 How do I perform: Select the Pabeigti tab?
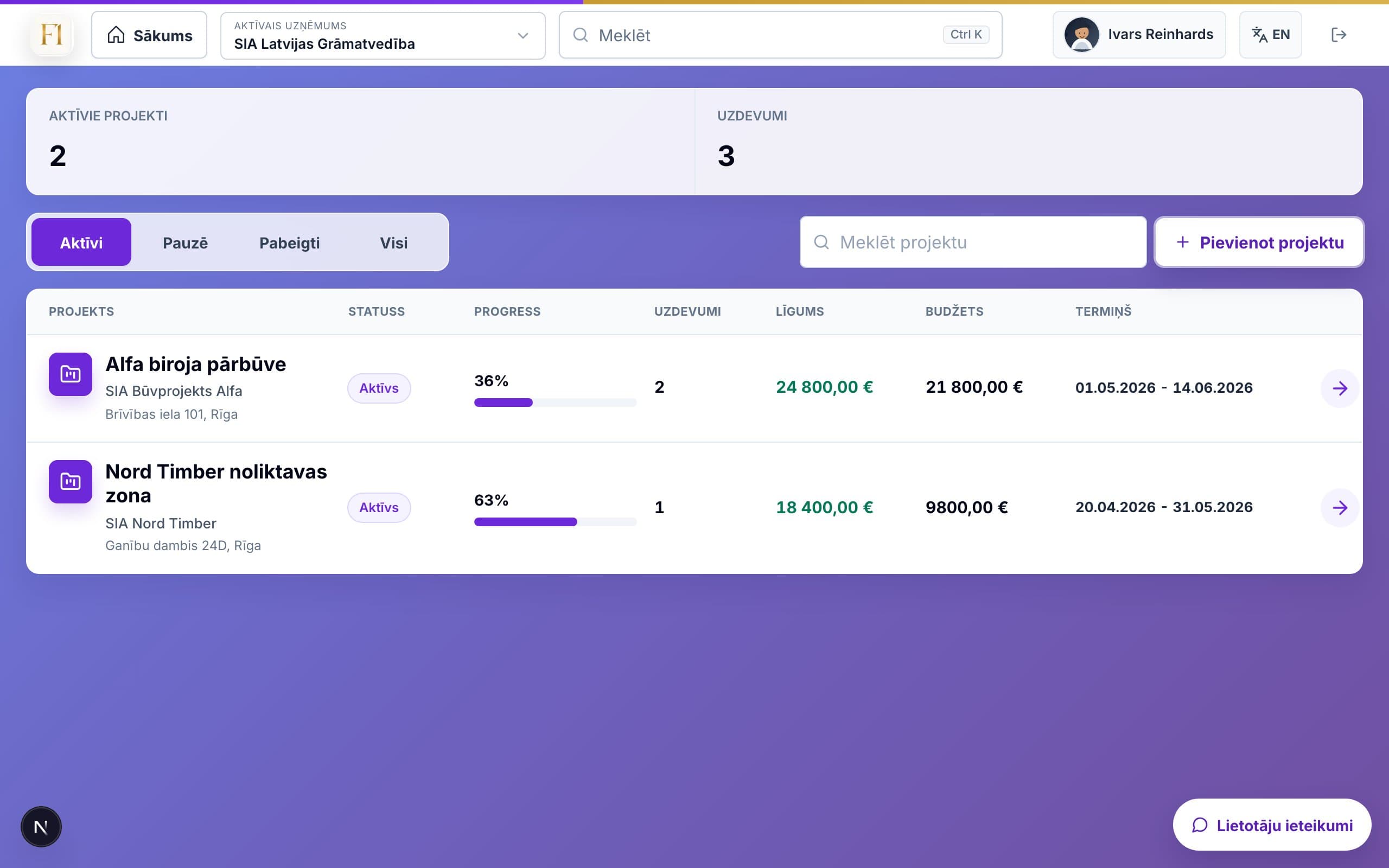coord(289,242)
